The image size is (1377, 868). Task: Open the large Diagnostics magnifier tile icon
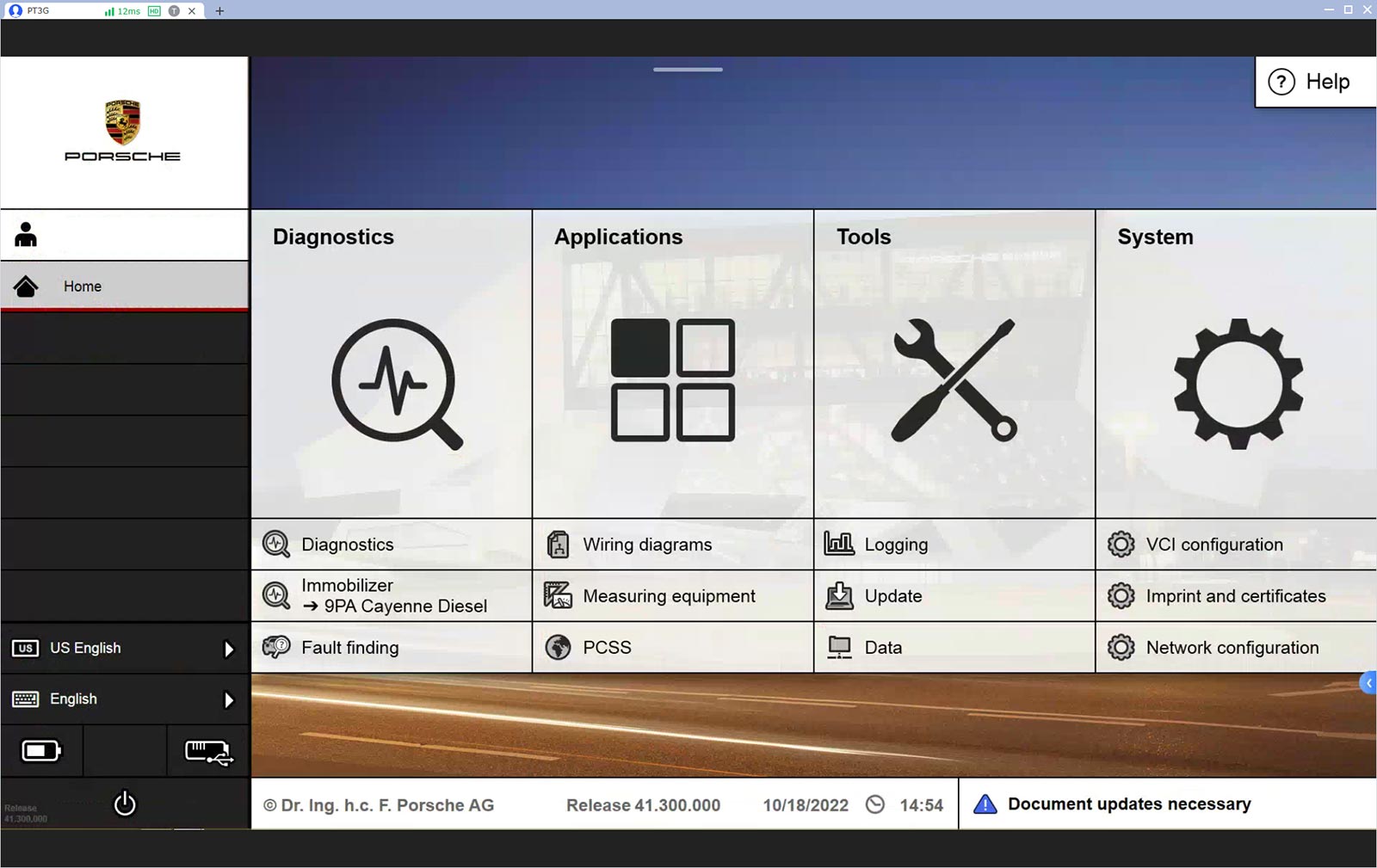pyautogui.click(x=397, y=384)
